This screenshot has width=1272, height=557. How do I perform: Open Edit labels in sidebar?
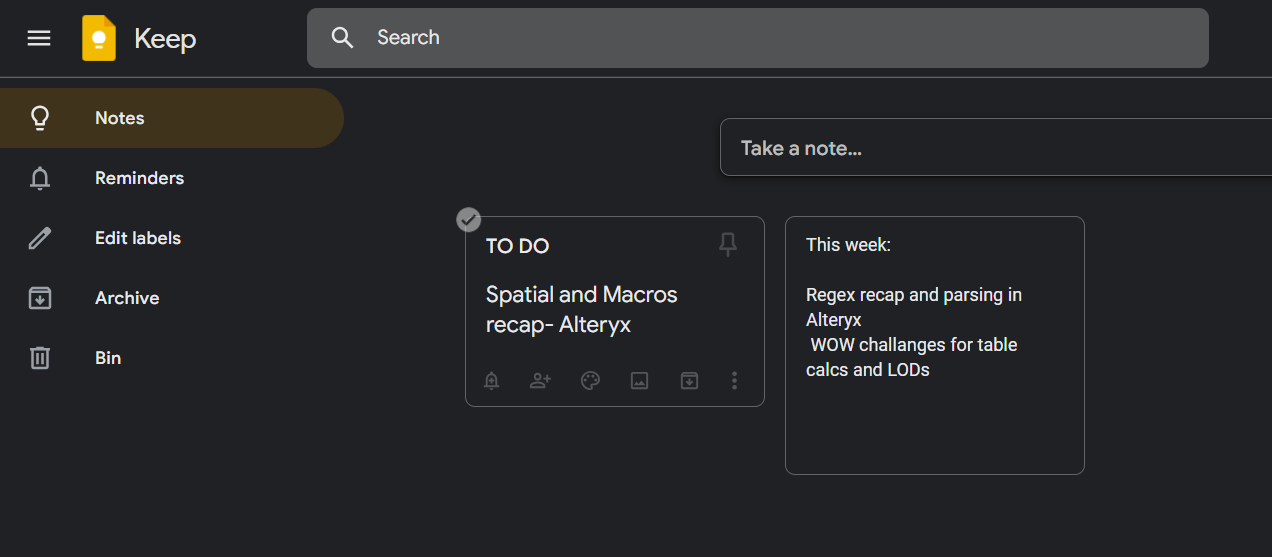click(138, 238)
